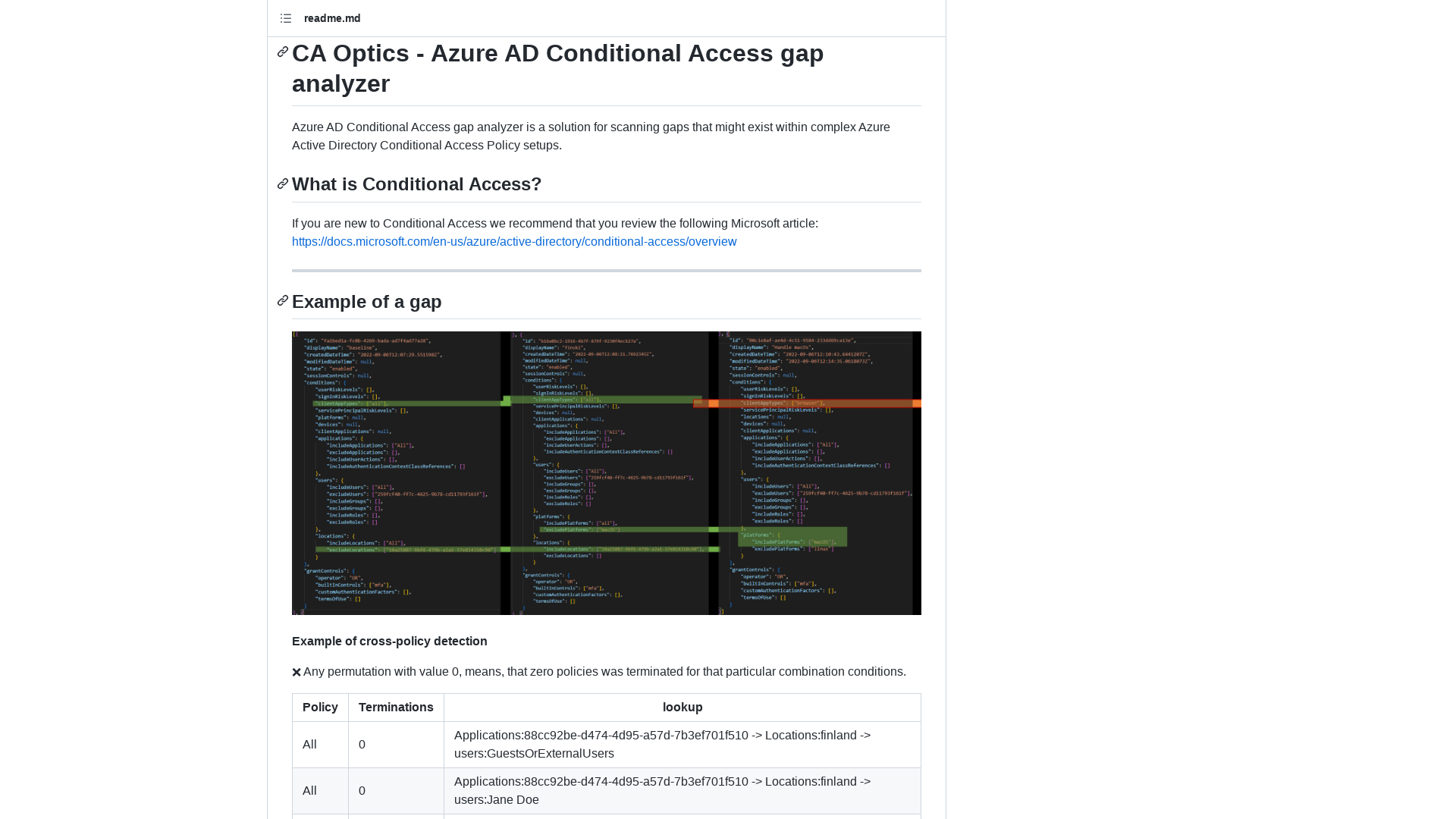Open the table of contents menu
The width and height of the screenshot is (1456, 819).
pos(286,18)
